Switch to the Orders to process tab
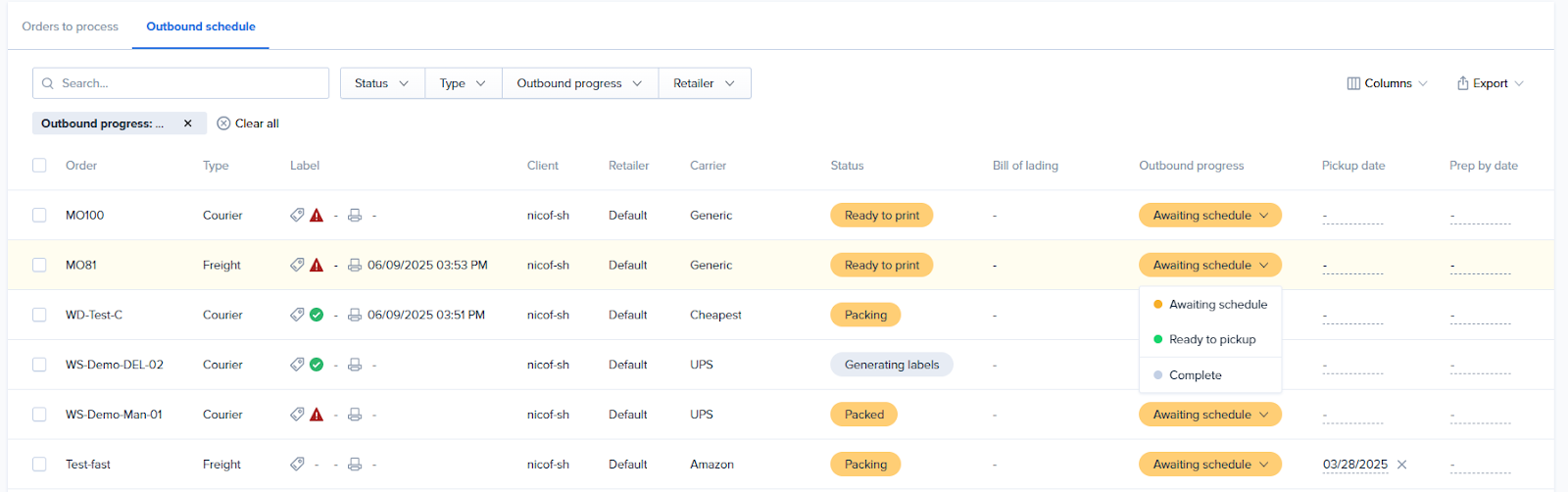The width and height of the screenshot is (1568, 492). tap(71, 26)
